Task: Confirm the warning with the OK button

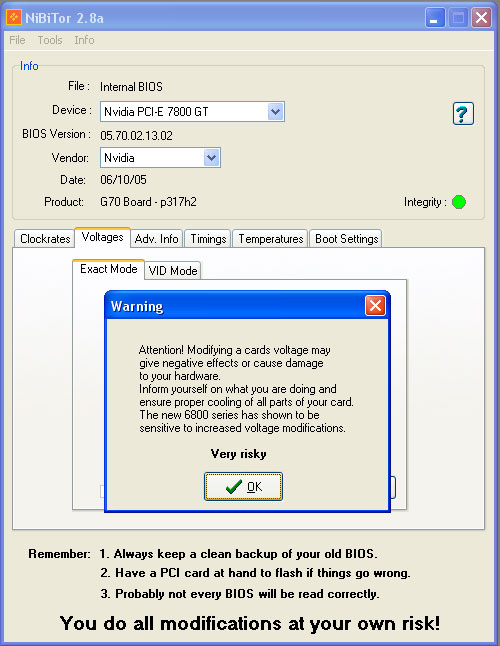Action: [x=243, y=487]
